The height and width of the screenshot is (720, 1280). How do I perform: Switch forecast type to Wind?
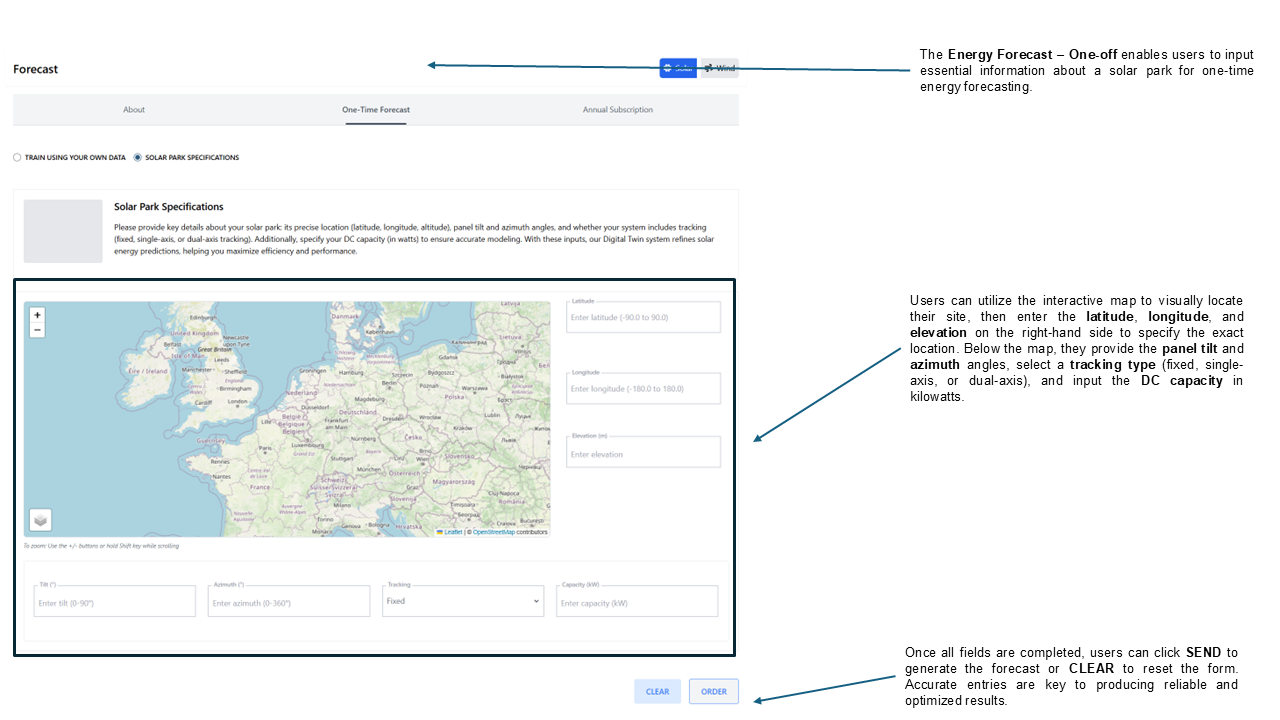pos(719,68)
